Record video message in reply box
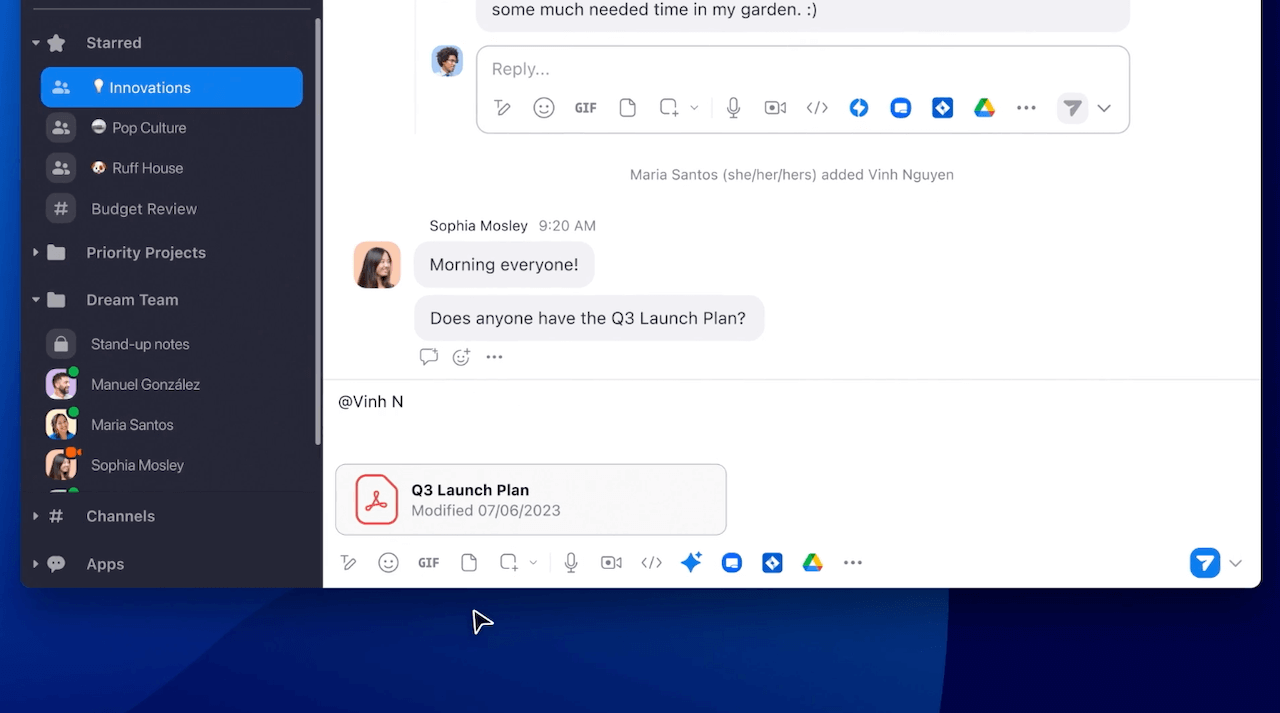 775,108
